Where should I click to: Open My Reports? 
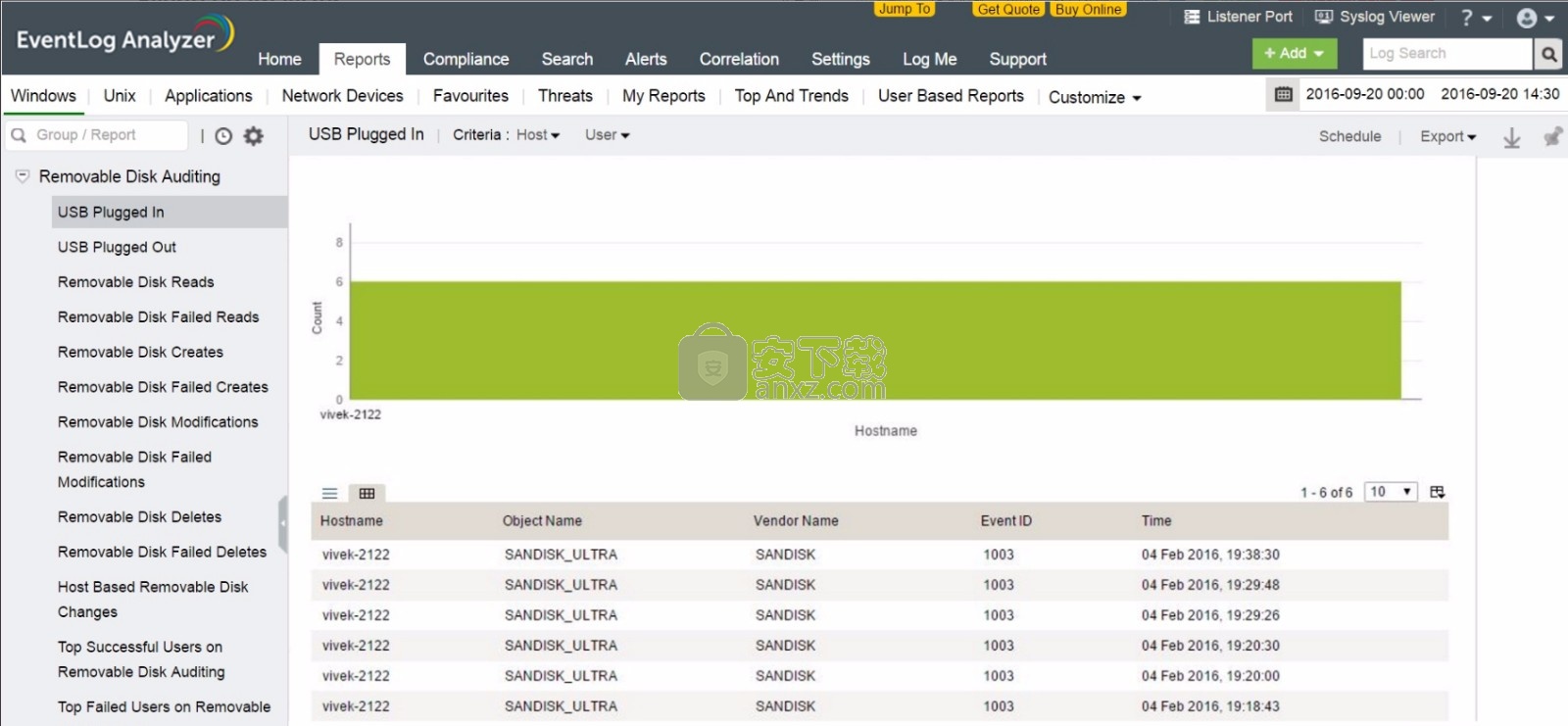[663, 95]
